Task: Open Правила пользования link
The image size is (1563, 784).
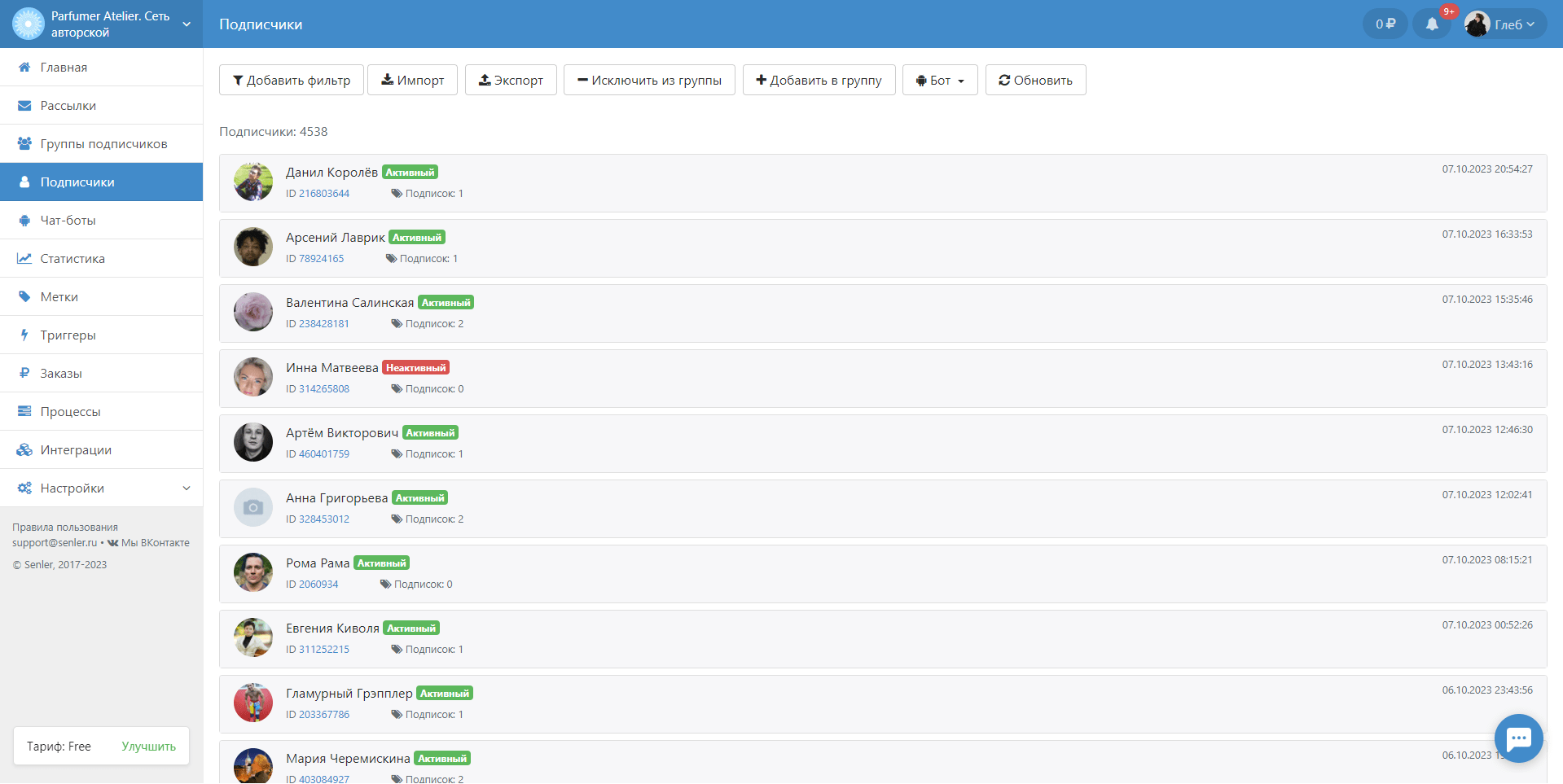Action: 65,527
